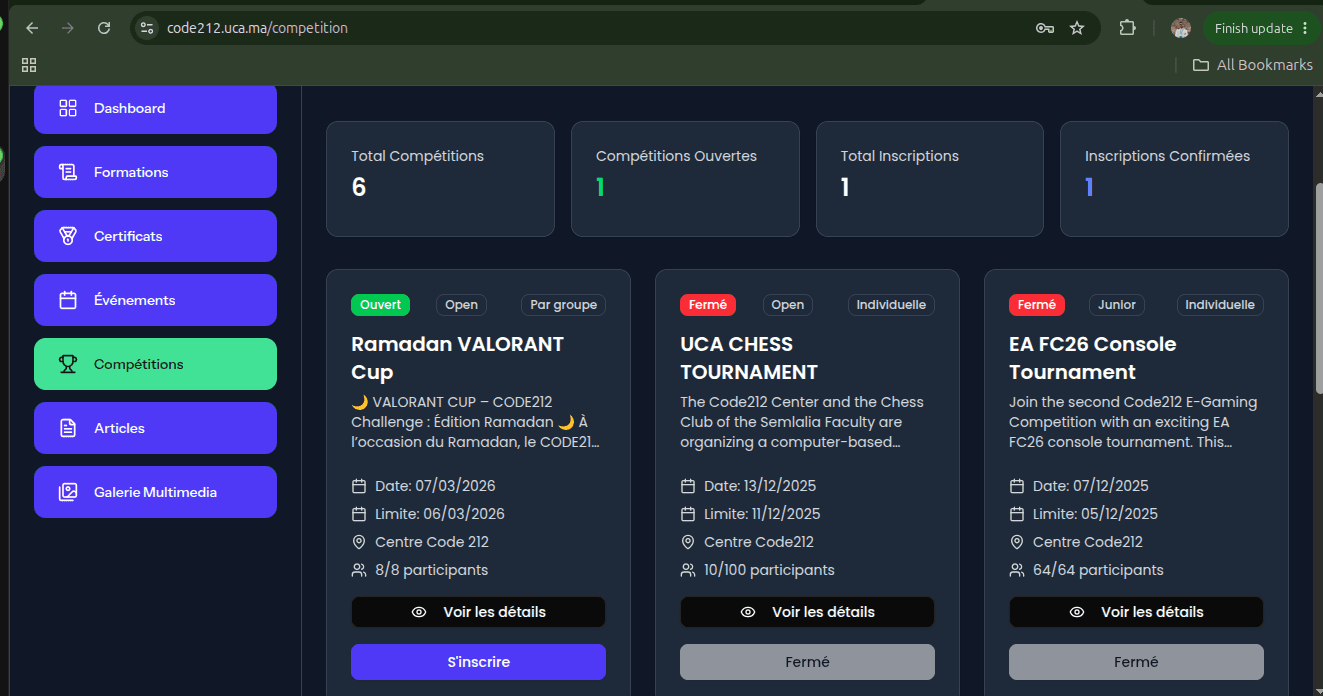
Task: Click the Total Inscriptions stat card
Action: coord(930,179)
